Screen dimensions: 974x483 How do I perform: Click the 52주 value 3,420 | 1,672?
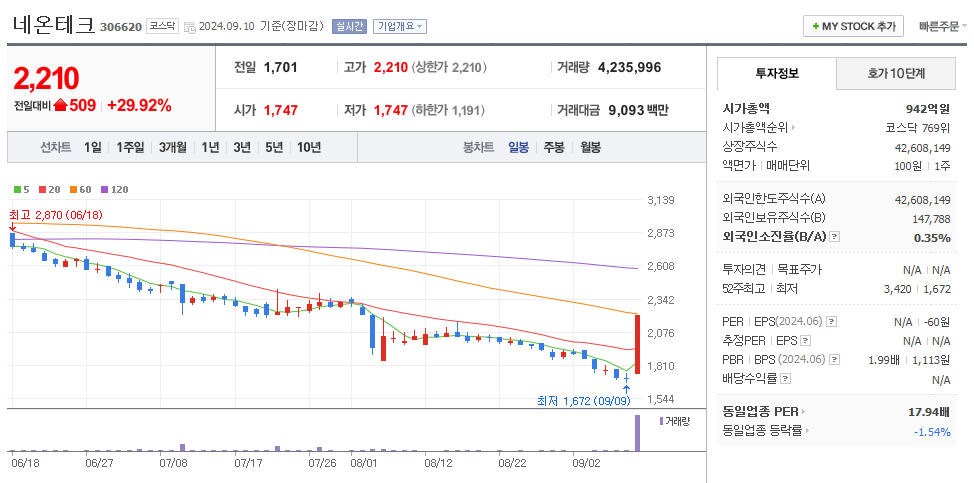pyautogui.click(x=919, y=289)
